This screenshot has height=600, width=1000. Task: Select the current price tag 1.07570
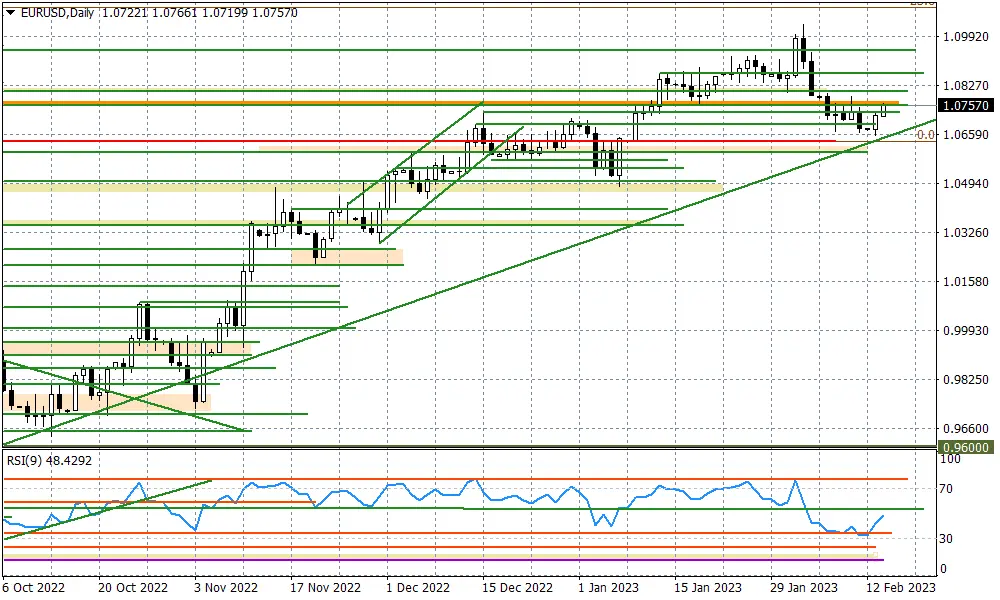click(x=966, y=106)
